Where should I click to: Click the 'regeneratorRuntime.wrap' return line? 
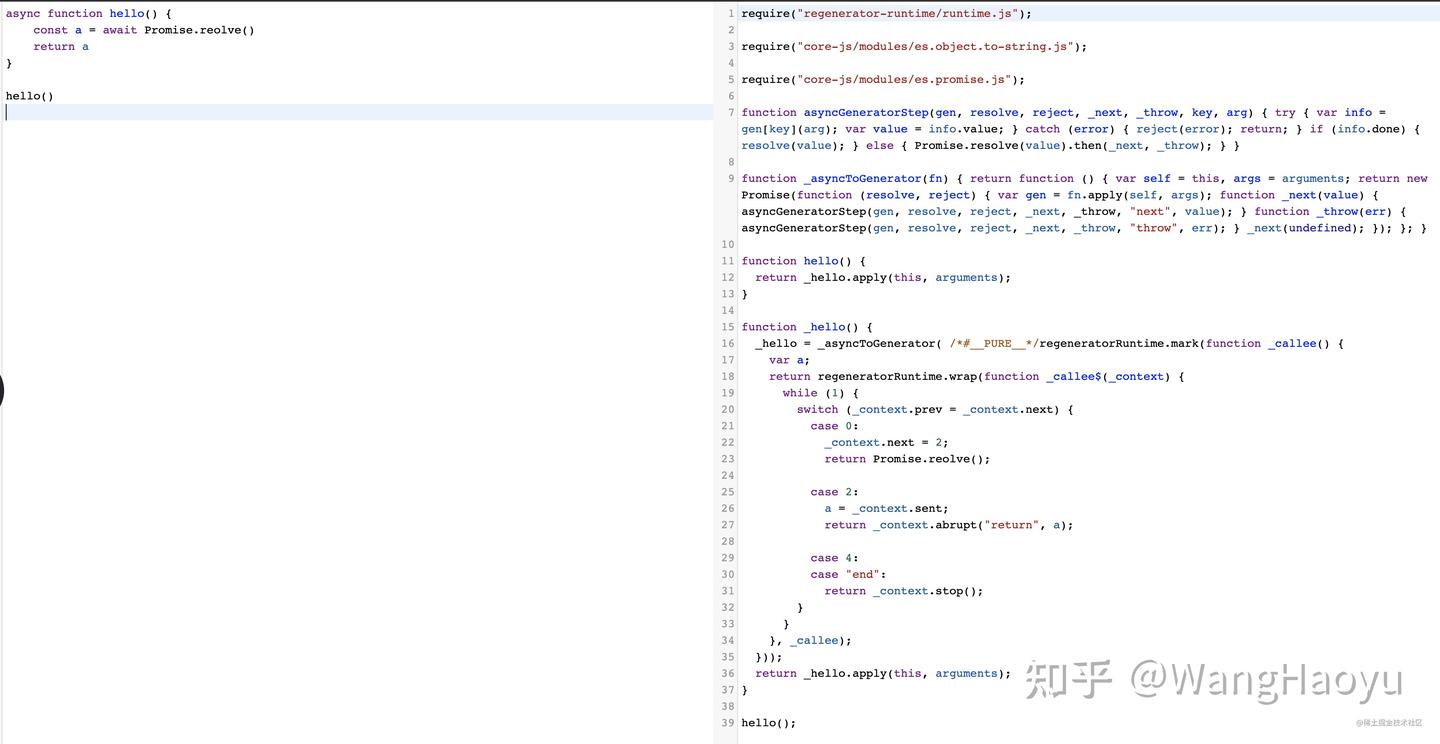click(977, 377)
